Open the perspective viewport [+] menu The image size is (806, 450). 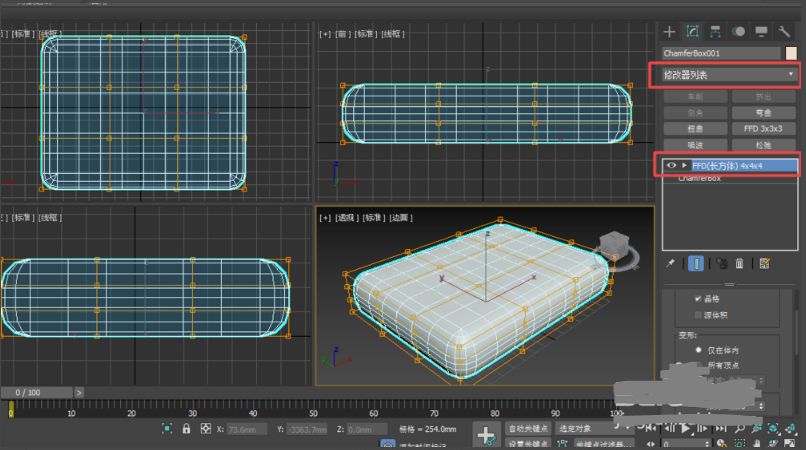tap(325, 218)
